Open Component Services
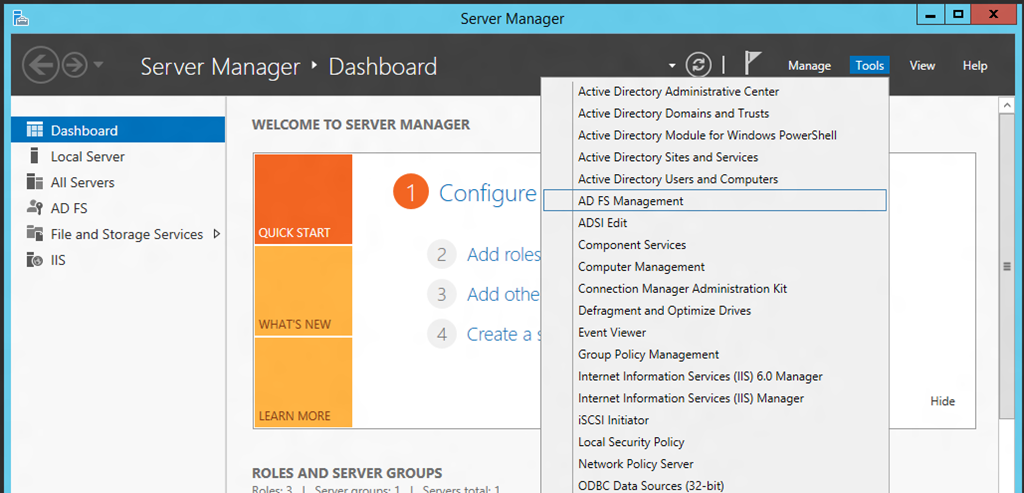This screenshot has height=493, width=1024. point(715,245)
